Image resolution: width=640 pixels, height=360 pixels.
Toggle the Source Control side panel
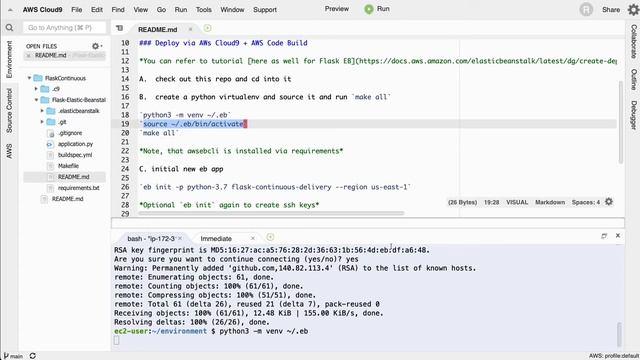pos(9,110)
